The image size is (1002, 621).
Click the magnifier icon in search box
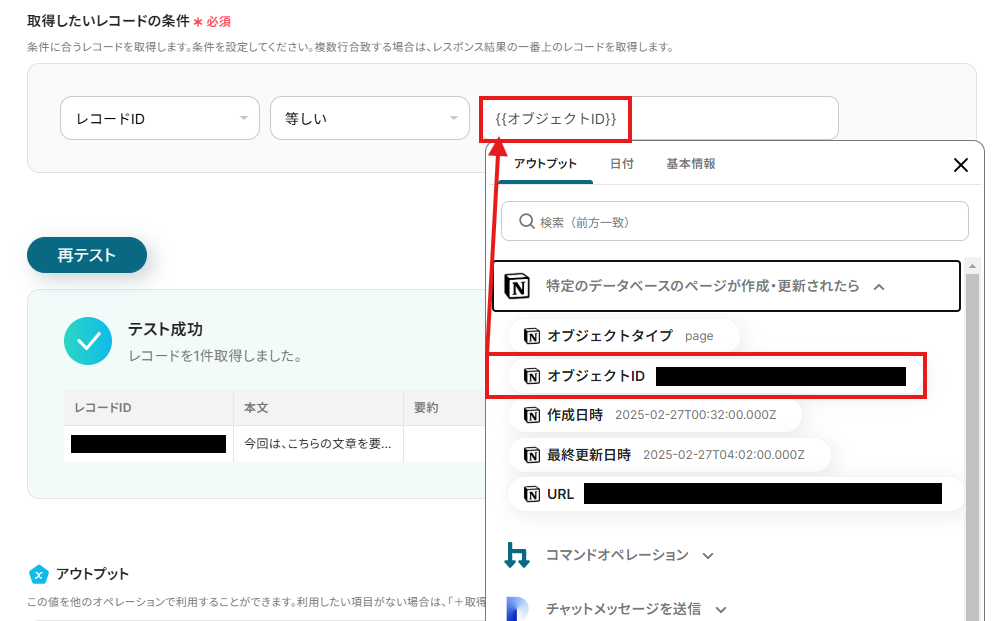point(526,222)
